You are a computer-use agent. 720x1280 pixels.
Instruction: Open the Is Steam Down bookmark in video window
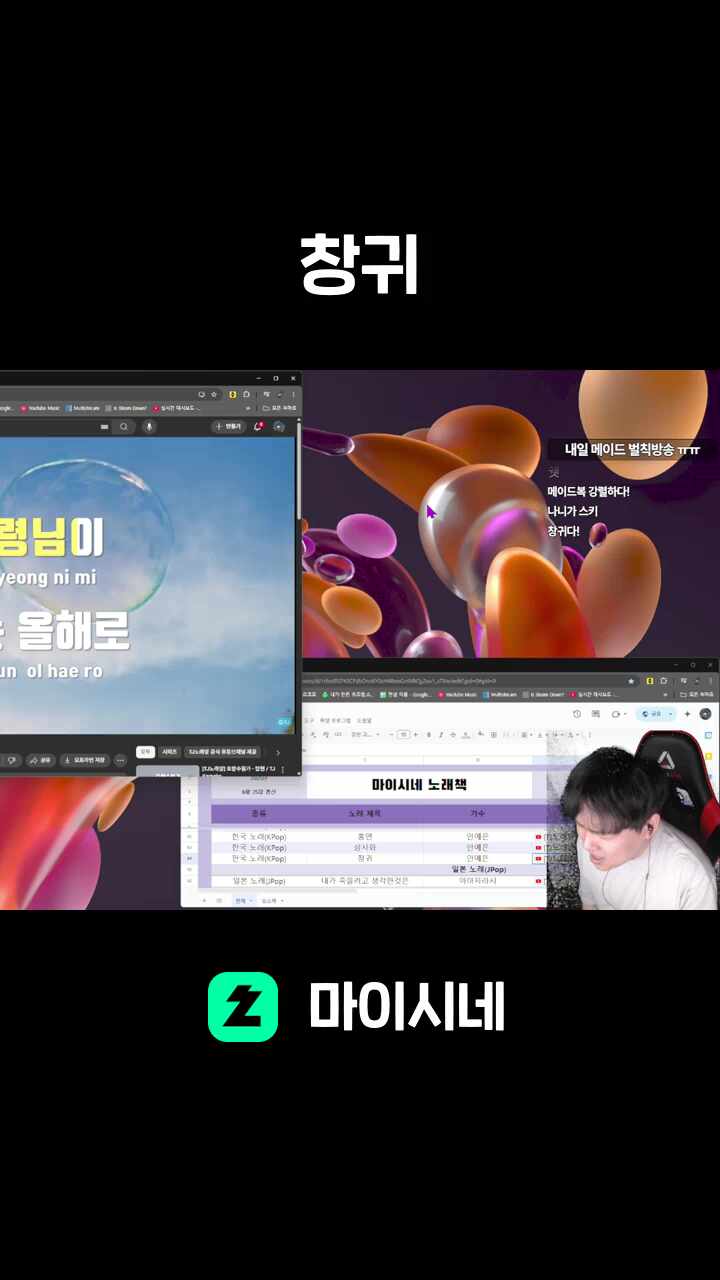coord(126,408)
